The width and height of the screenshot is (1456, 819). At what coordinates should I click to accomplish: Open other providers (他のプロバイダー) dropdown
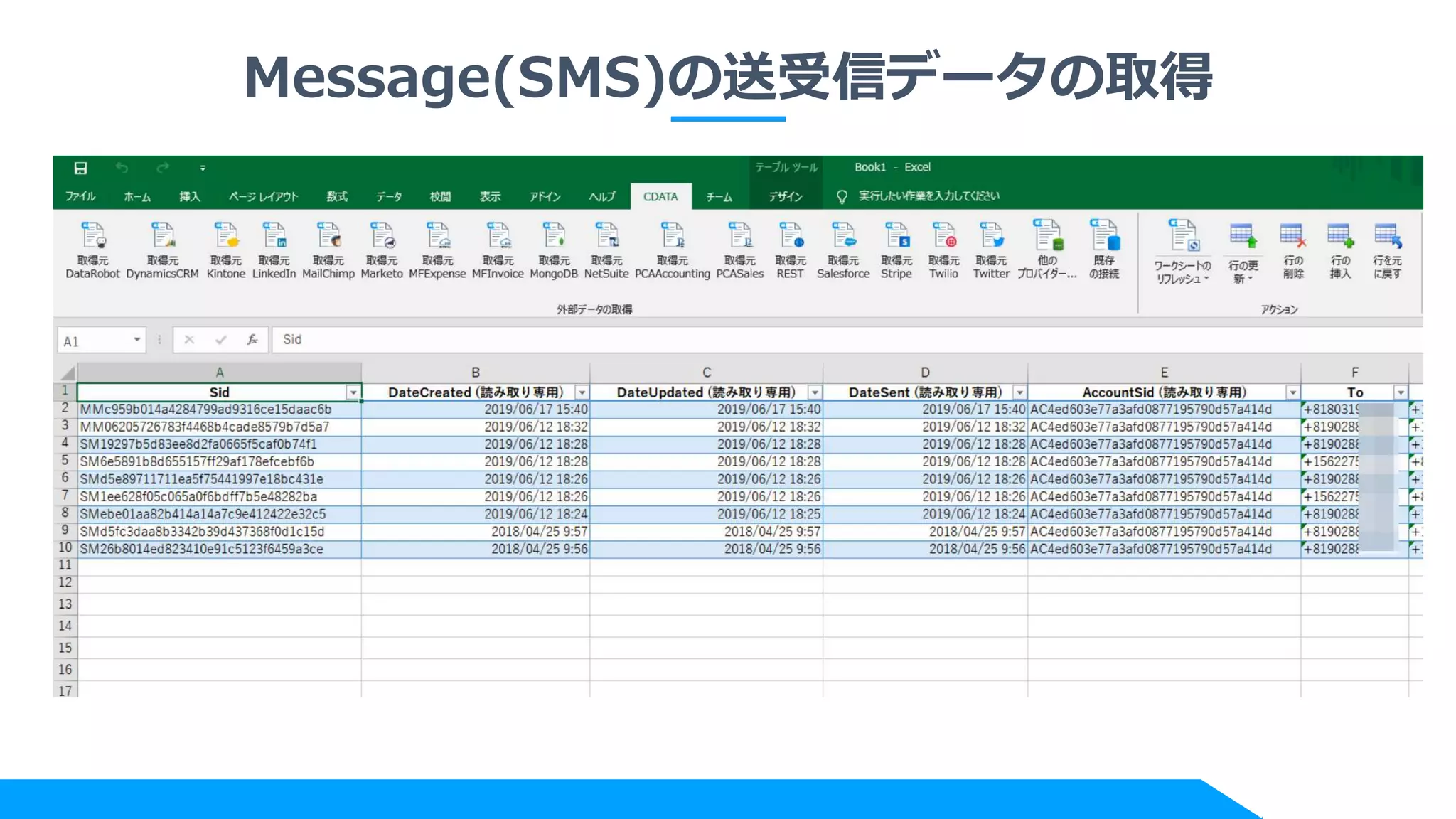(1046, 250)
